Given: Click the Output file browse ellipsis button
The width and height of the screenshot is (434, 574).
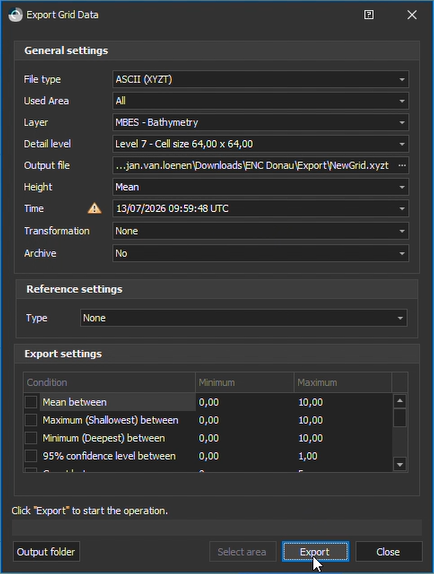Looking at the screenshot, I should pos(402,165).
